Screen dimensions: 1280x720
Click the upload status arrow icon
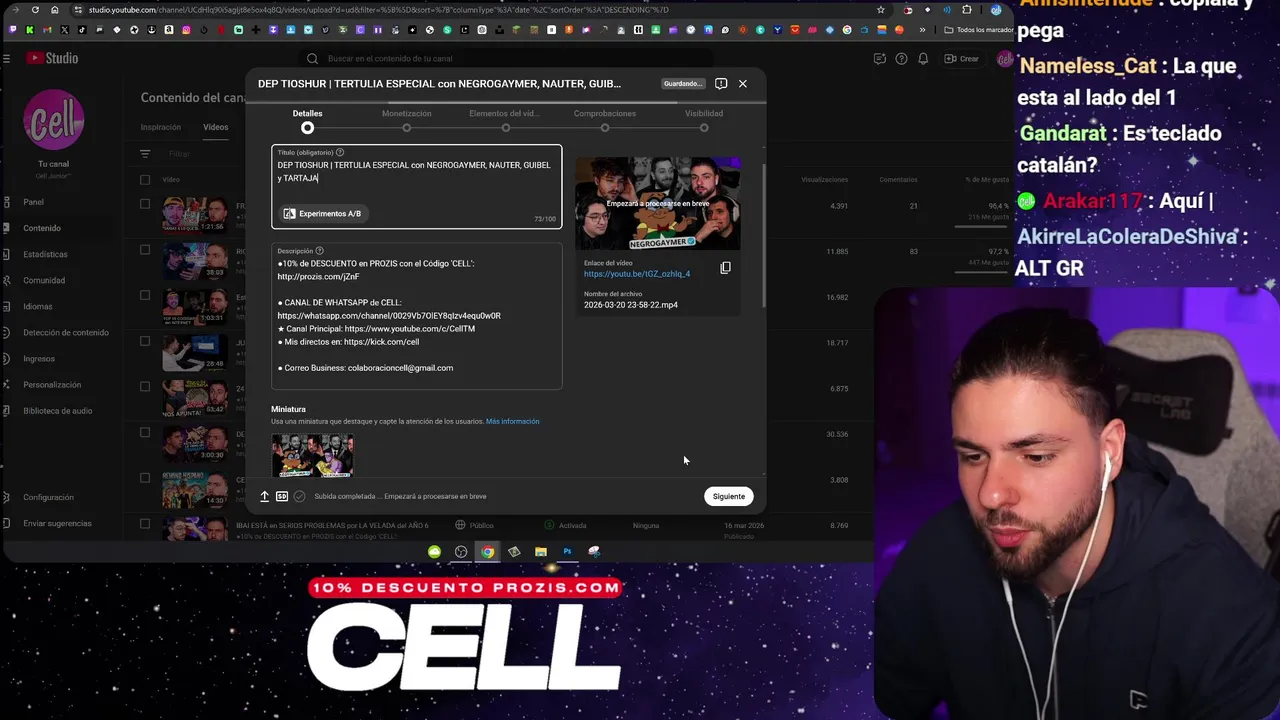264,496
